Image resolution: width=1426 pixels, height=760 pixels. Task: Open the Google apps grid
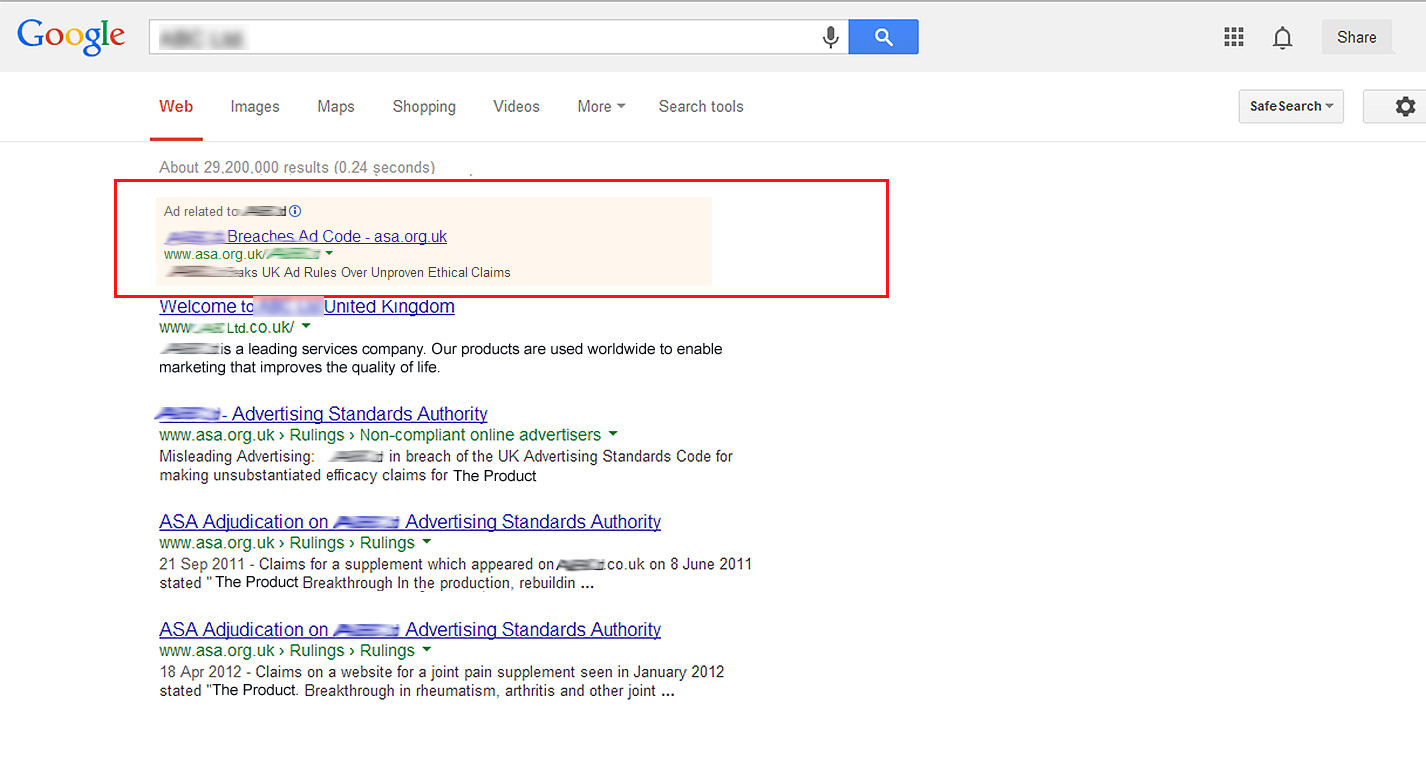tap(1234, 38)
